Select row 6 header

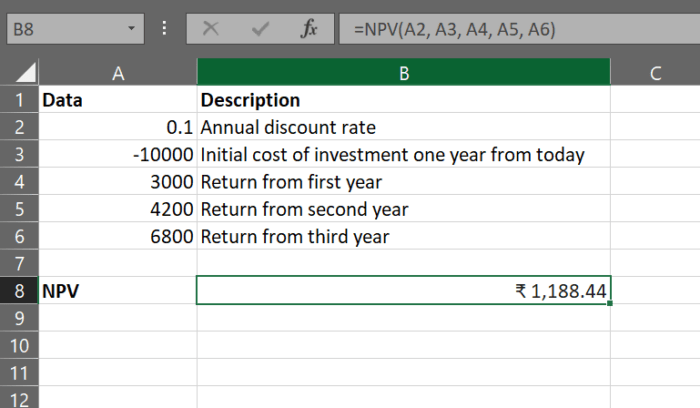[19, 236]
